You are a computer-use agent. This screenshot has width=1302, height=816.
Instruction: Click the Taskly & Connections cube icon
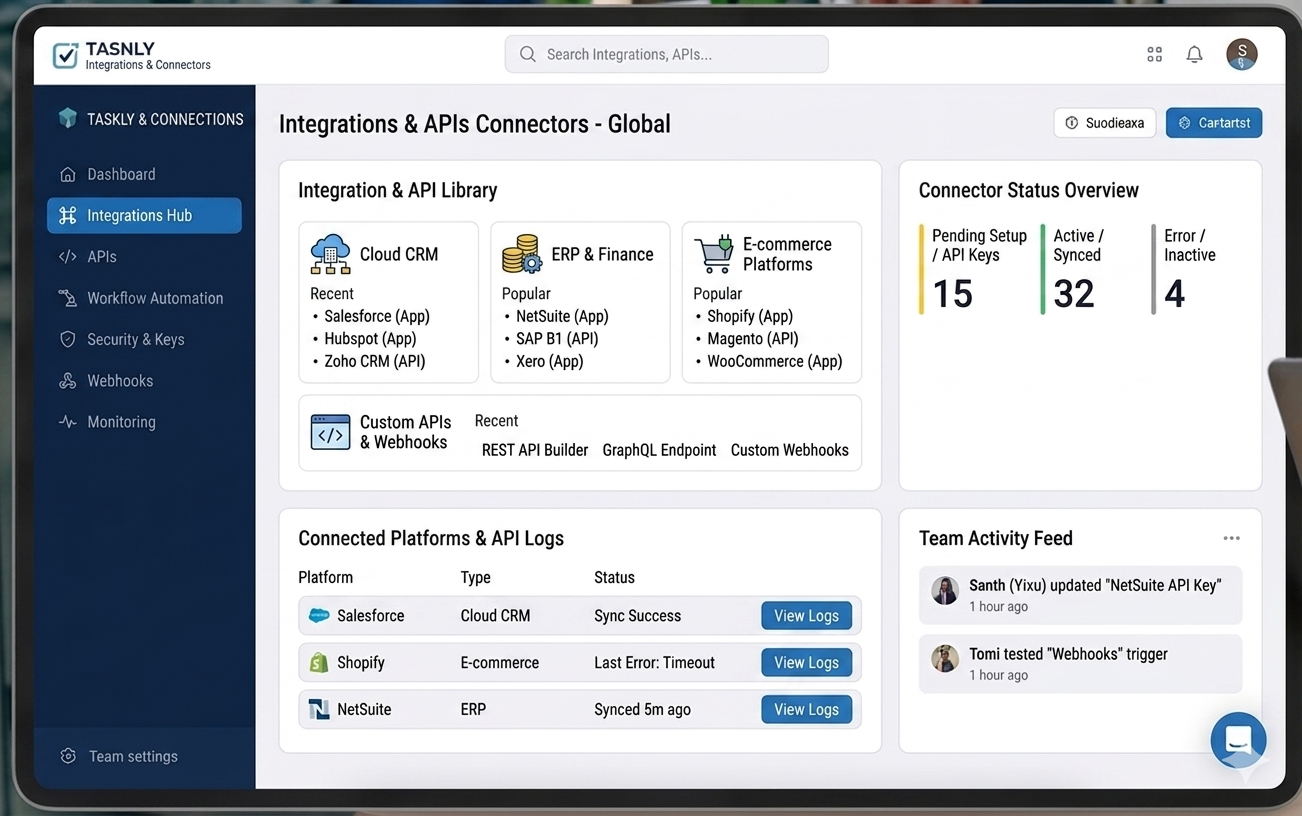pyautogui.click(x=67, y=118)
